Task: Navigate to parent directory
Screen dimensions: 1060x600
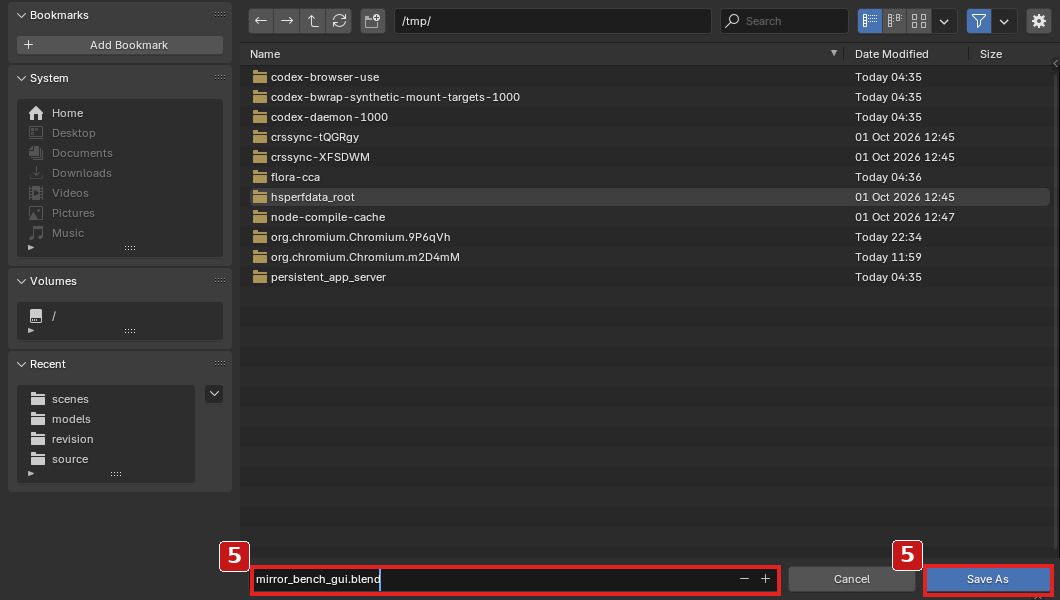Action: tap(313, 21)
